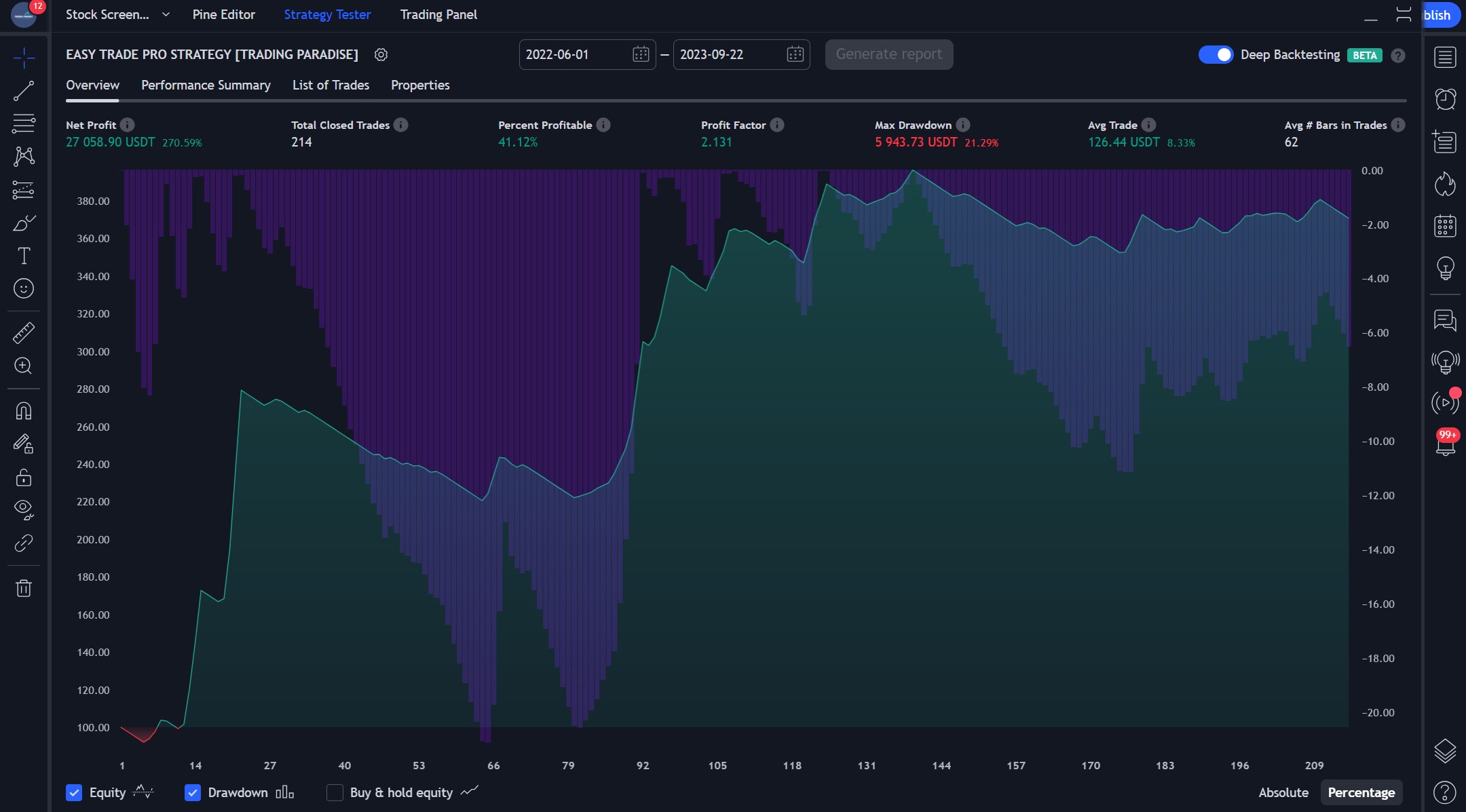Expand the Stock Screener dropdown arrow
Screen dimensions: 1466x812
[x=166, y=14]
